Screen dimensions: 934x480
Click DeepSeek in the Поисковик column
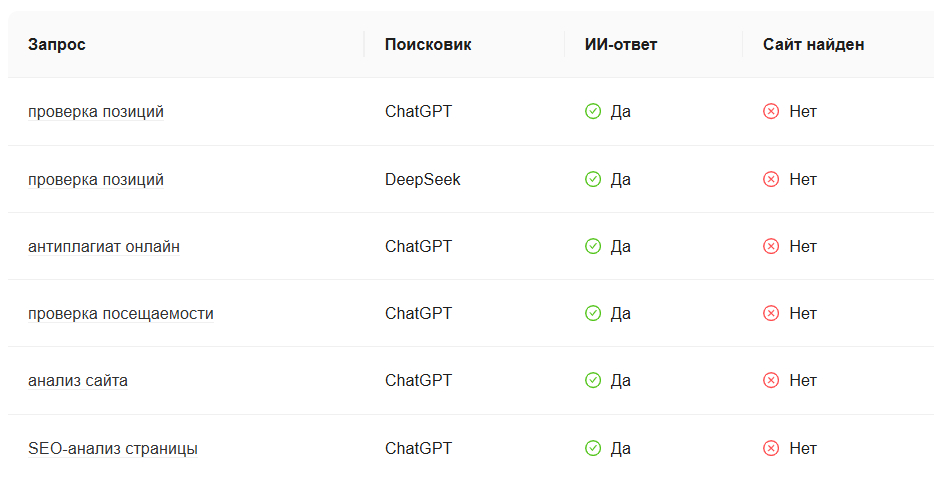pyautogui.click(x=422, y=179)
